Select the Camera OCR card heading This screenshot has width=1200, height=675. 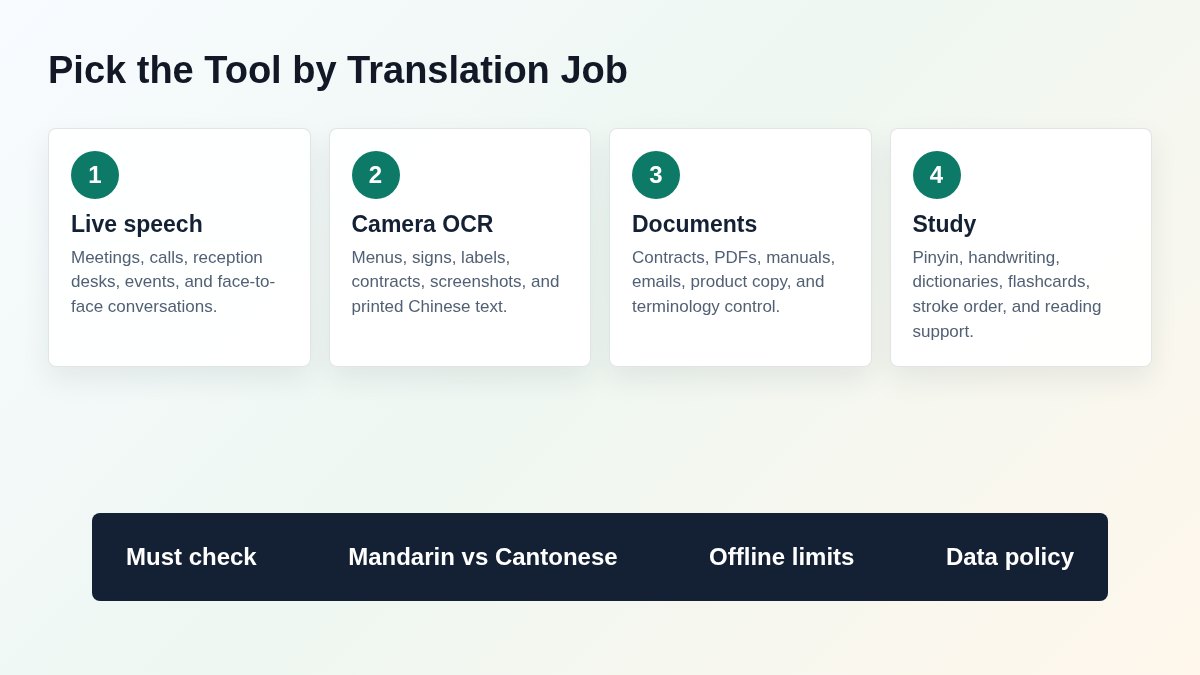point(422,224)
